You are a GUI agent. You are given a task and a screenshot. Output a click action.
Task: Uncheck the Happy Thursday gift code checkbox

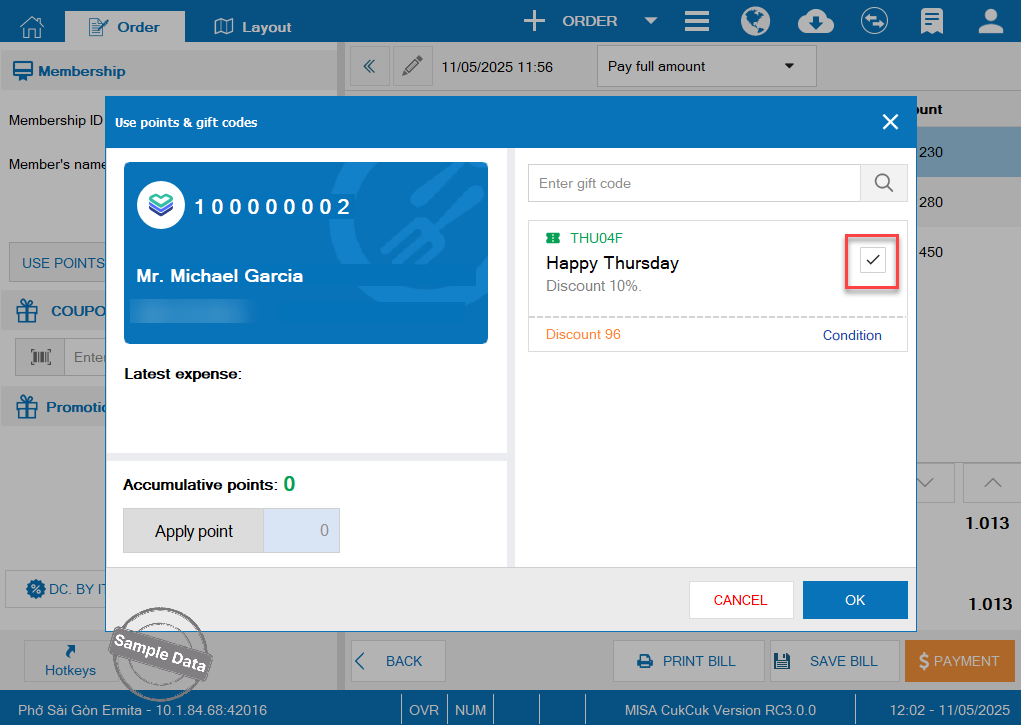coord(872,261)
